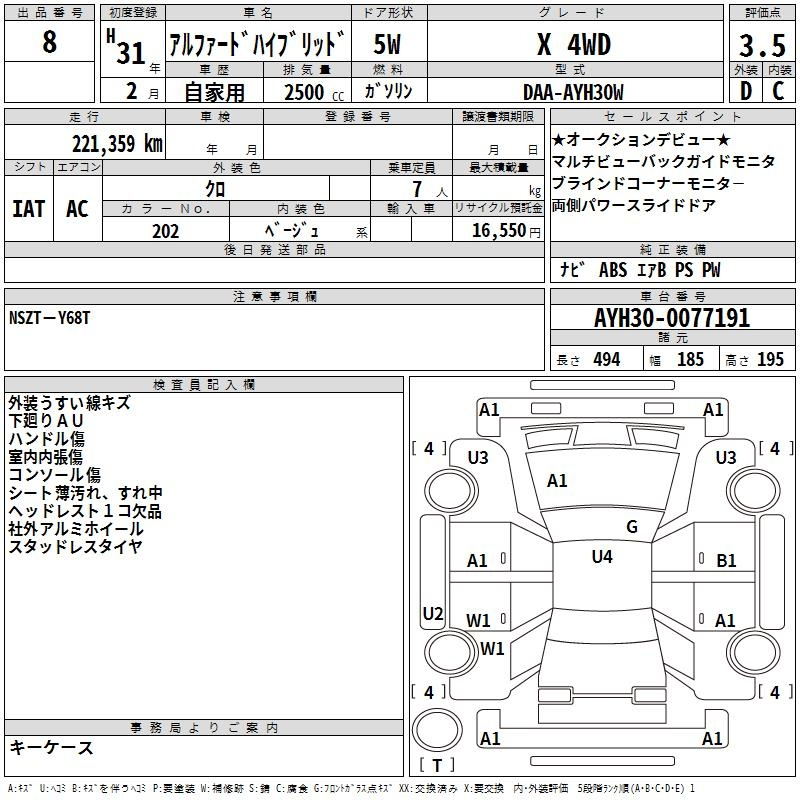This screenshot has height=800, width=800.
Task: Click the rear right wheel circle
Action: 754,652
